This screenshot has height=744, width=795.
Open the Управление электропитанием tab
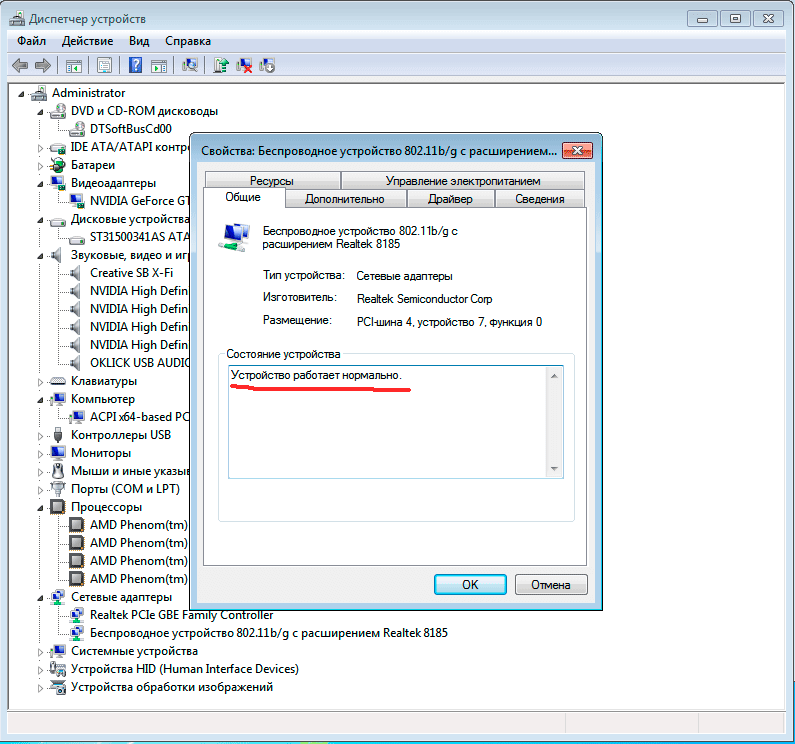point(462,181)
